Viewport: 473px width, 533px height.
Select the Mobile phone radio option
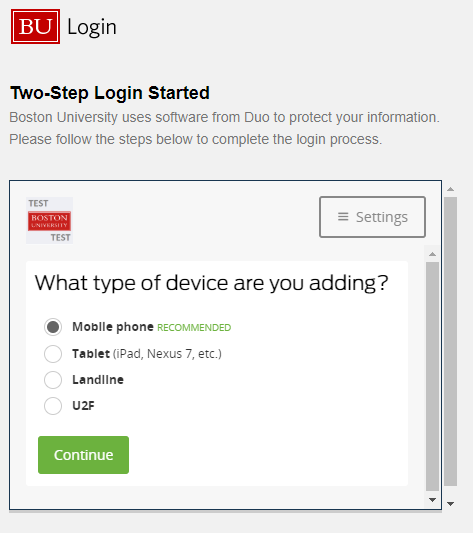(53, 327)
